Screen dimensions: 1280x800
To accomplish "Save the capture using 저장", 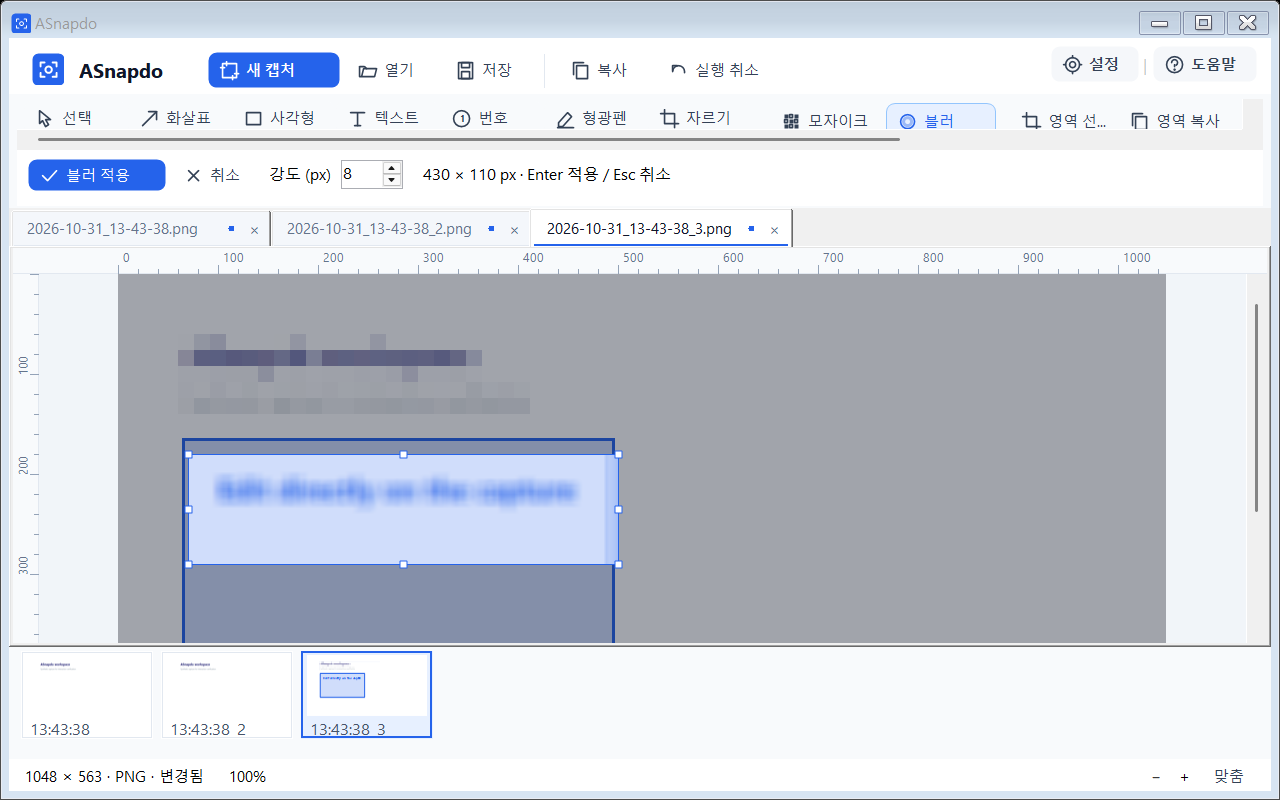I will [x=484, y=70].
